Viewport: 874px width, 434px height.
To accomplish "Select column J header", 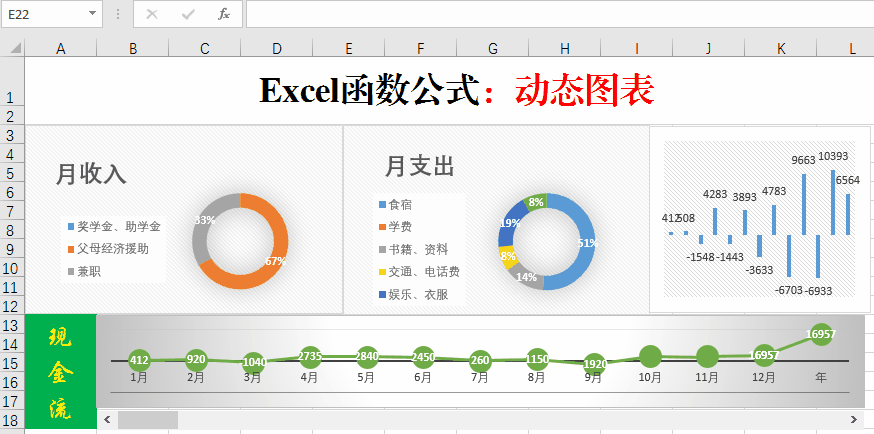I will pos(708,49).
